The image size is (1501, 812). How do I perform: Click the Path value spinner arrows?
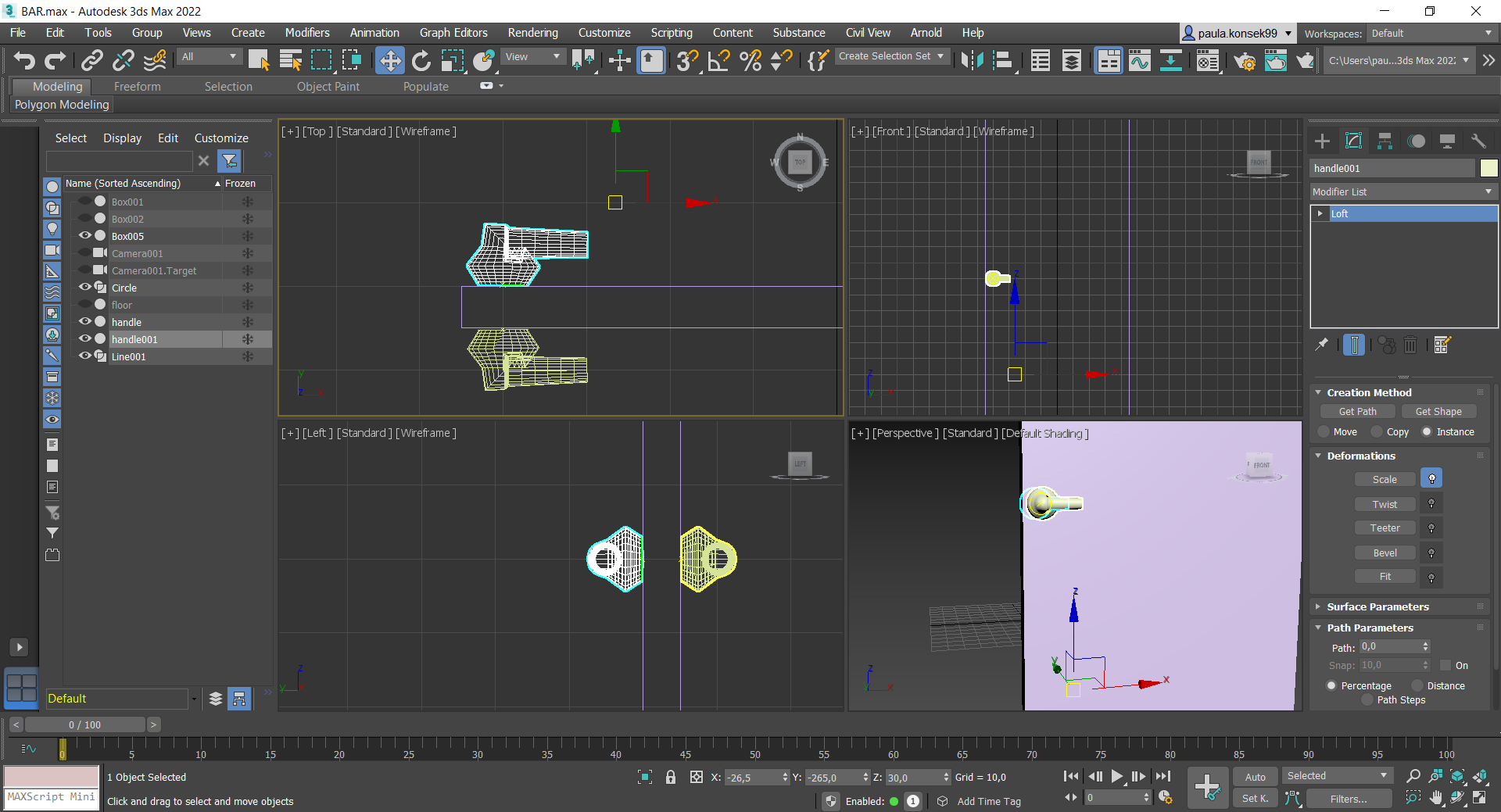[x=1425, y=646]
